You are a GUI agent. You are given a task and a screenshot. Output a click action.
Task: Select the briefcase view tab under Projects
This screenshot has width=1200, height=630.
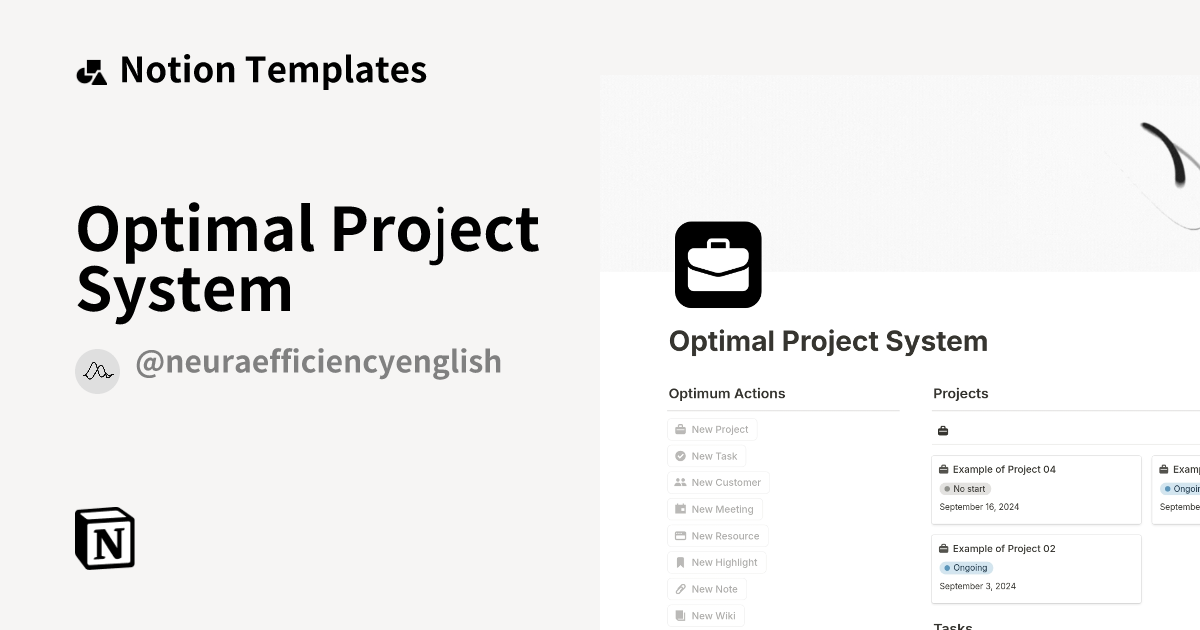pos(943,431)
